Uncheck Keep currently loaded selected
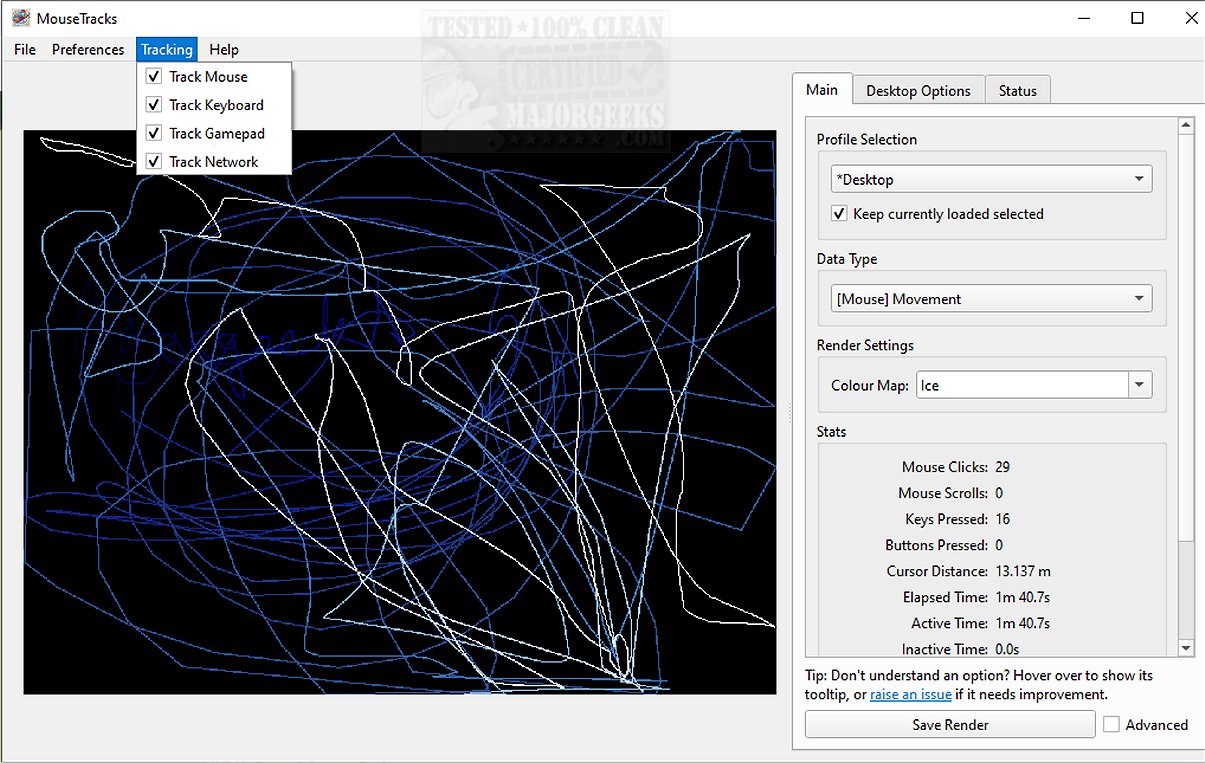 click(840, 214)
